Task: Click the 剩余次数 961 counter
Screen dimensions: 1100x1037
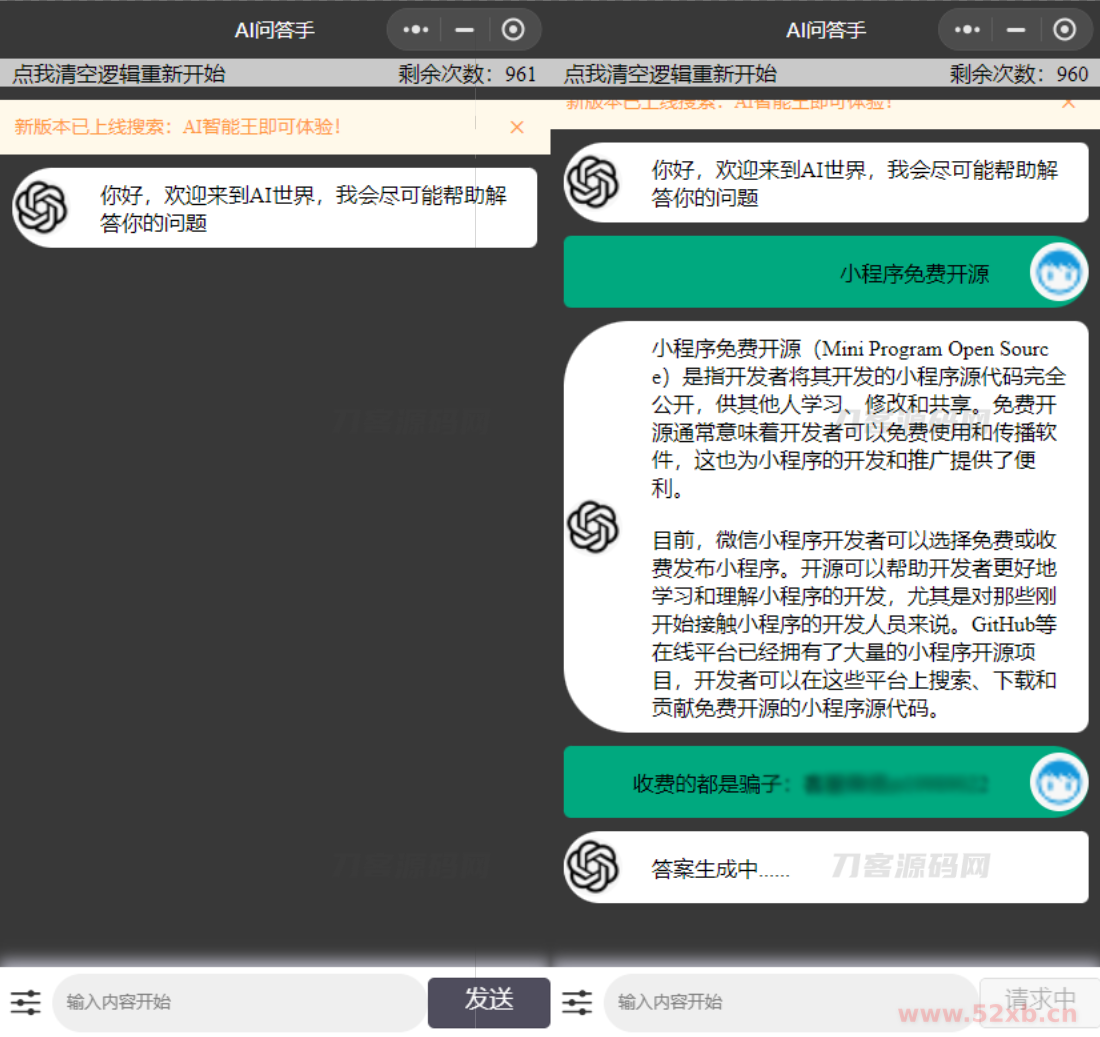Action: point(465,73)
